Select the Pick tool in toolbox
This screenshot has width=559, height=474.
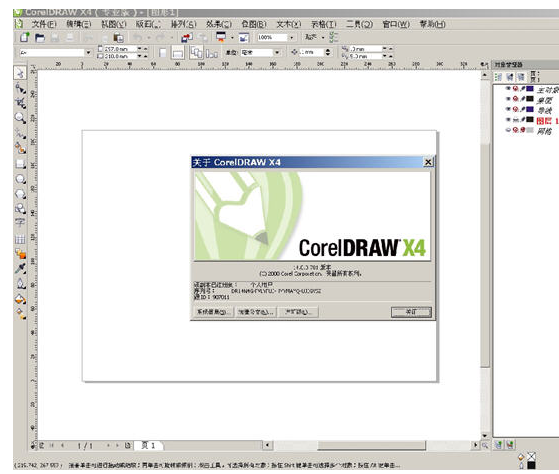click(20, 73)
